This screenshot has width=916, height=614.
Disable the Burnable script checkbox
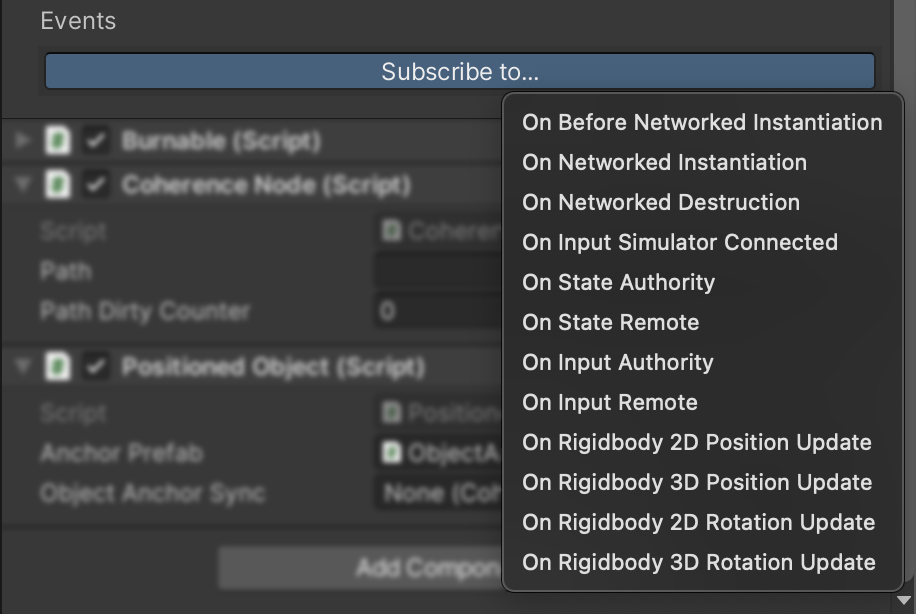point(96,142)
